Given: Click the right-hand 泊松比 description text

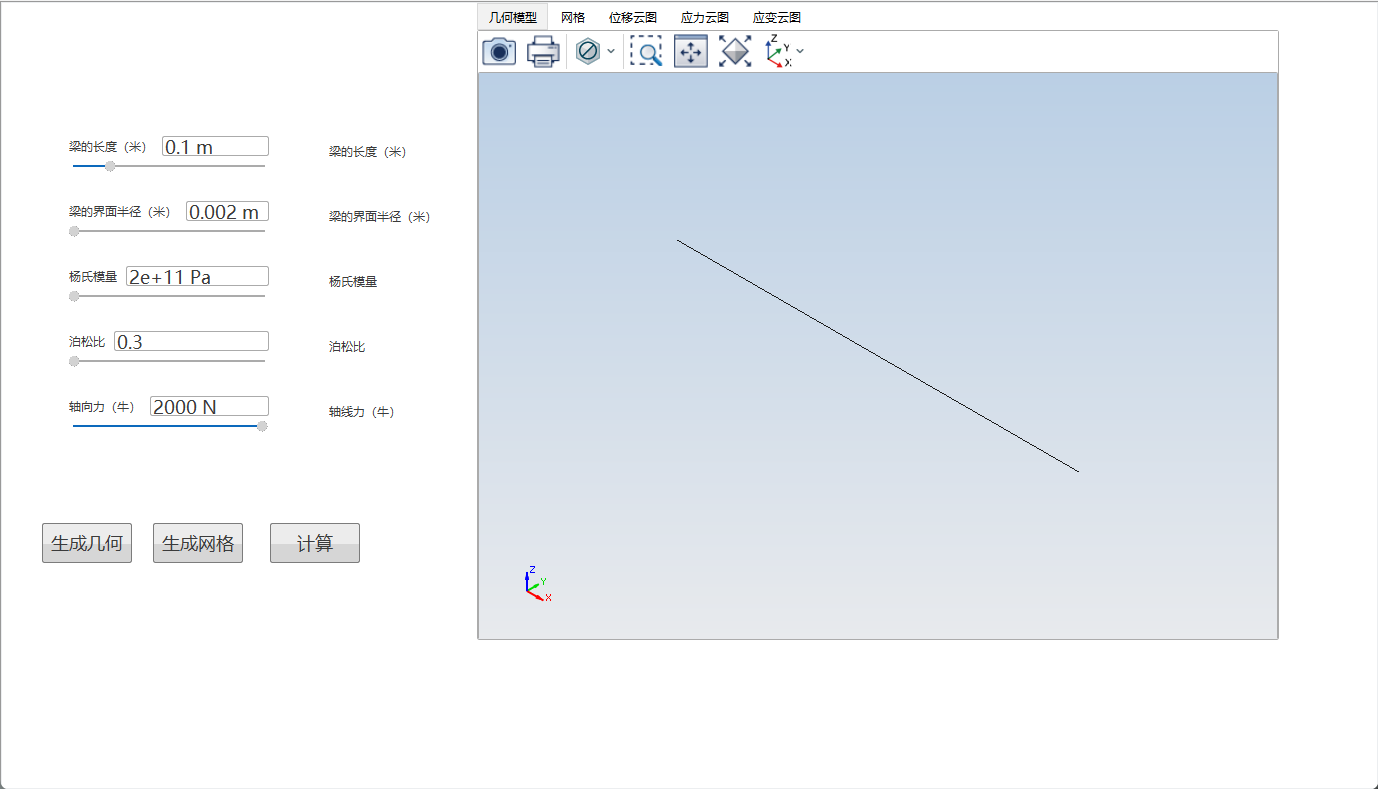Looking at the screenshot, I should (x=347, y=347).
